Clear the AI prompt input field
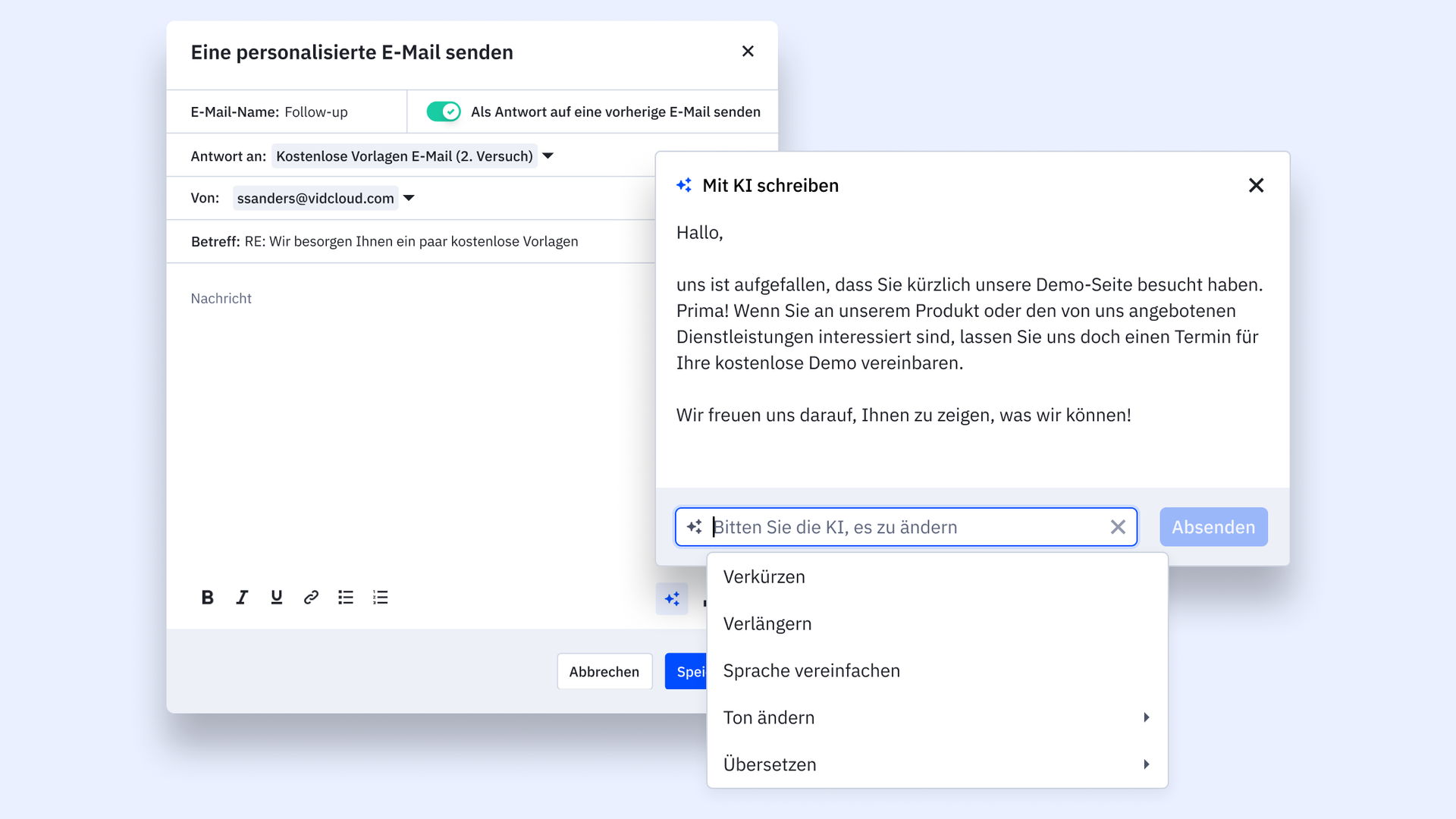Screen dimensions: 1456x819 (1118, 527)
